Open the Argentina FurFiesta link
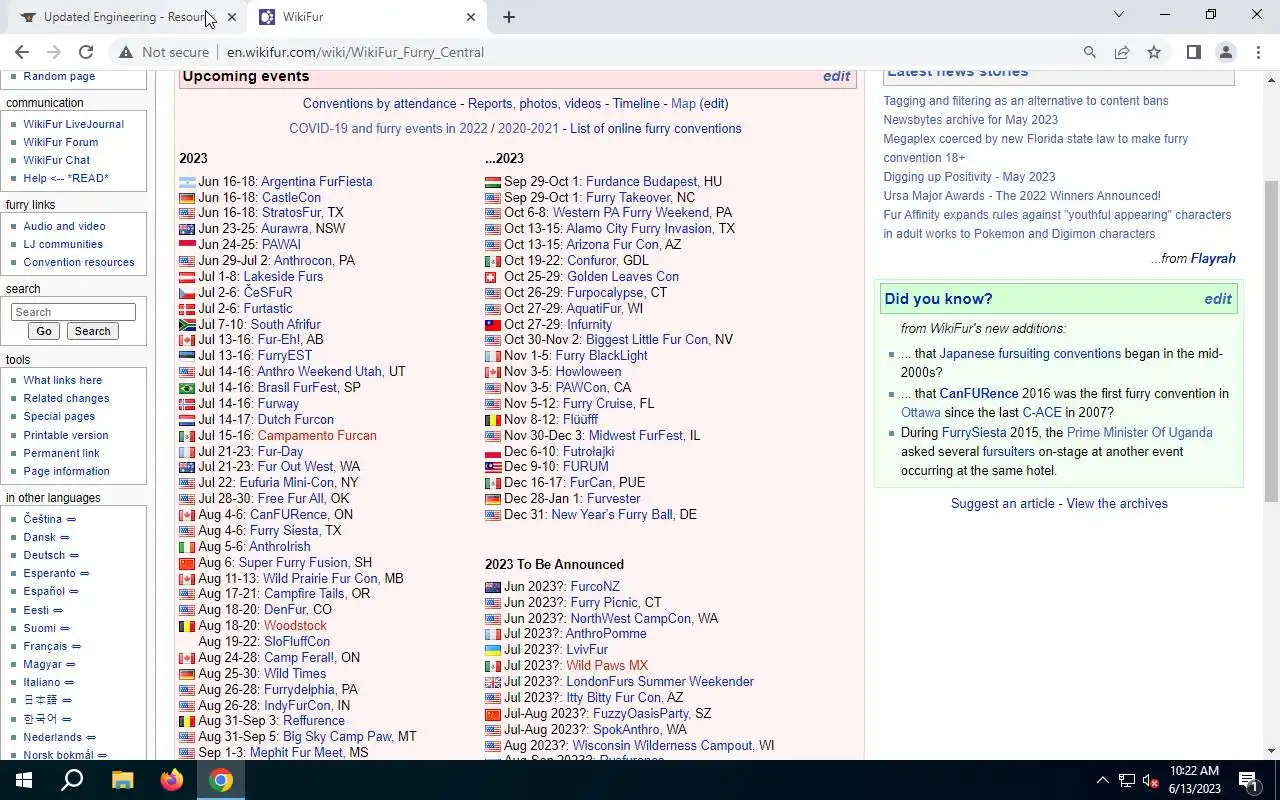1280x800 pixels. click(316, 182)
